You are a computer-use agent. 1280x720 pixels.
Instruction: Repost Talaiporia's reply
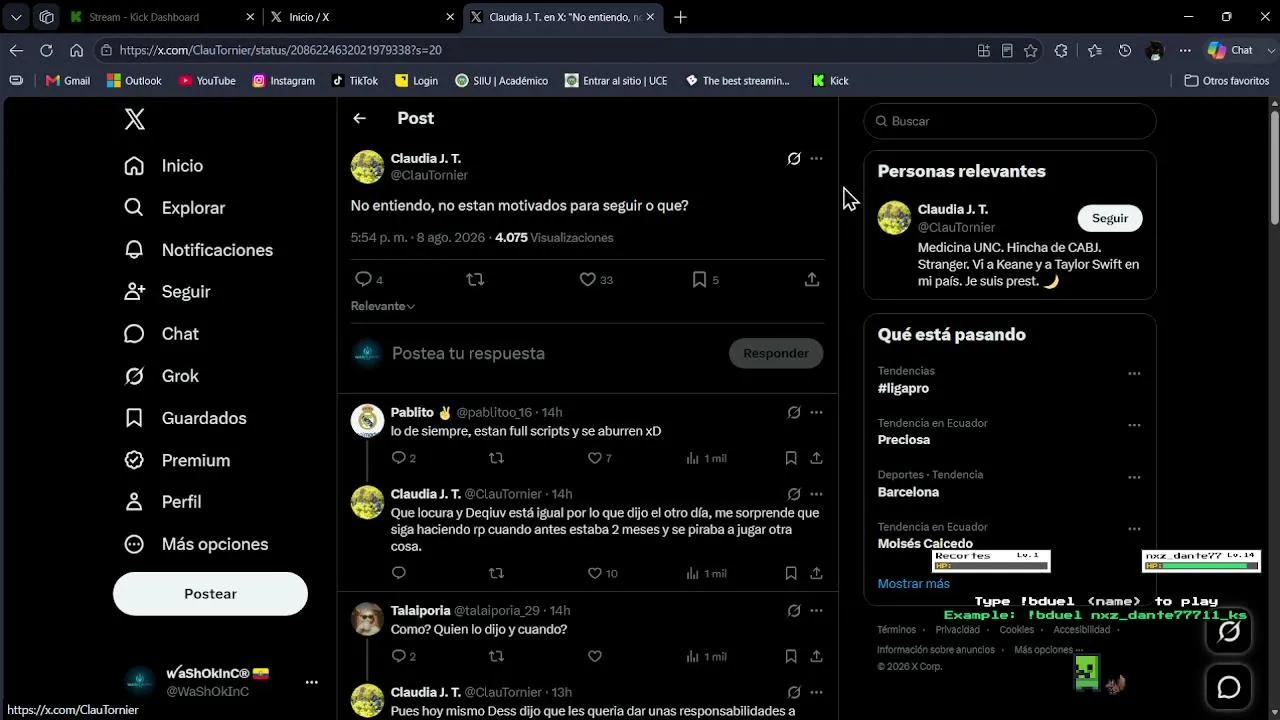coord(496,656)
